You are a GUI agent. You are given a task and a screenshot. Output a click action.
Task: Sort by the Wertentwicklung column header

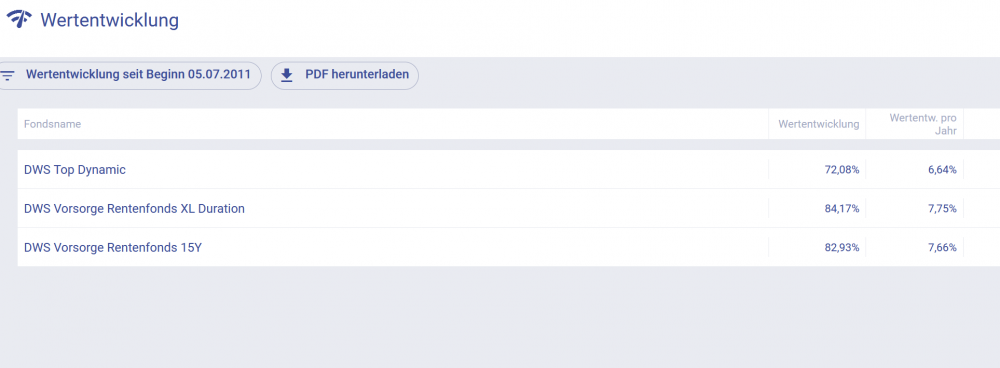coord(818,124)
